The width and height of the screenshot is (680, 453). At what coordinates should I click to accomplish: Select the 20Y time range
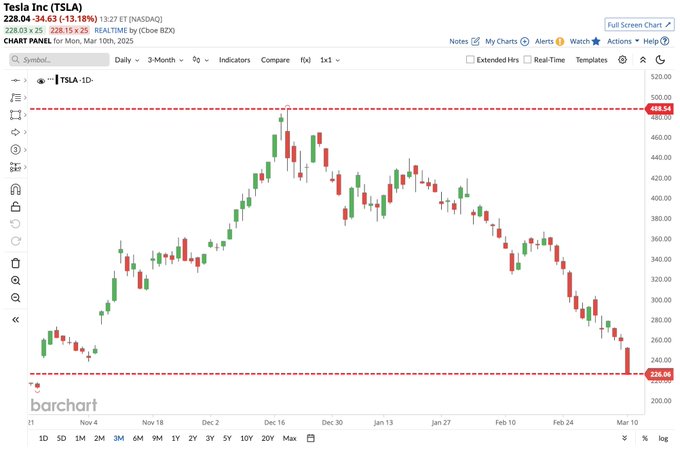pyautogui.click(x=268, y=438)
